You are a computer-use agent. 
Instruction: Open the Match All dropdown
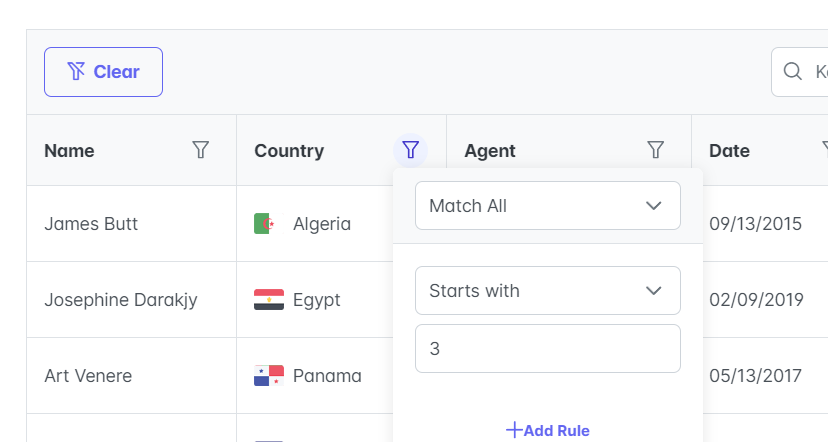pos(547,206)
